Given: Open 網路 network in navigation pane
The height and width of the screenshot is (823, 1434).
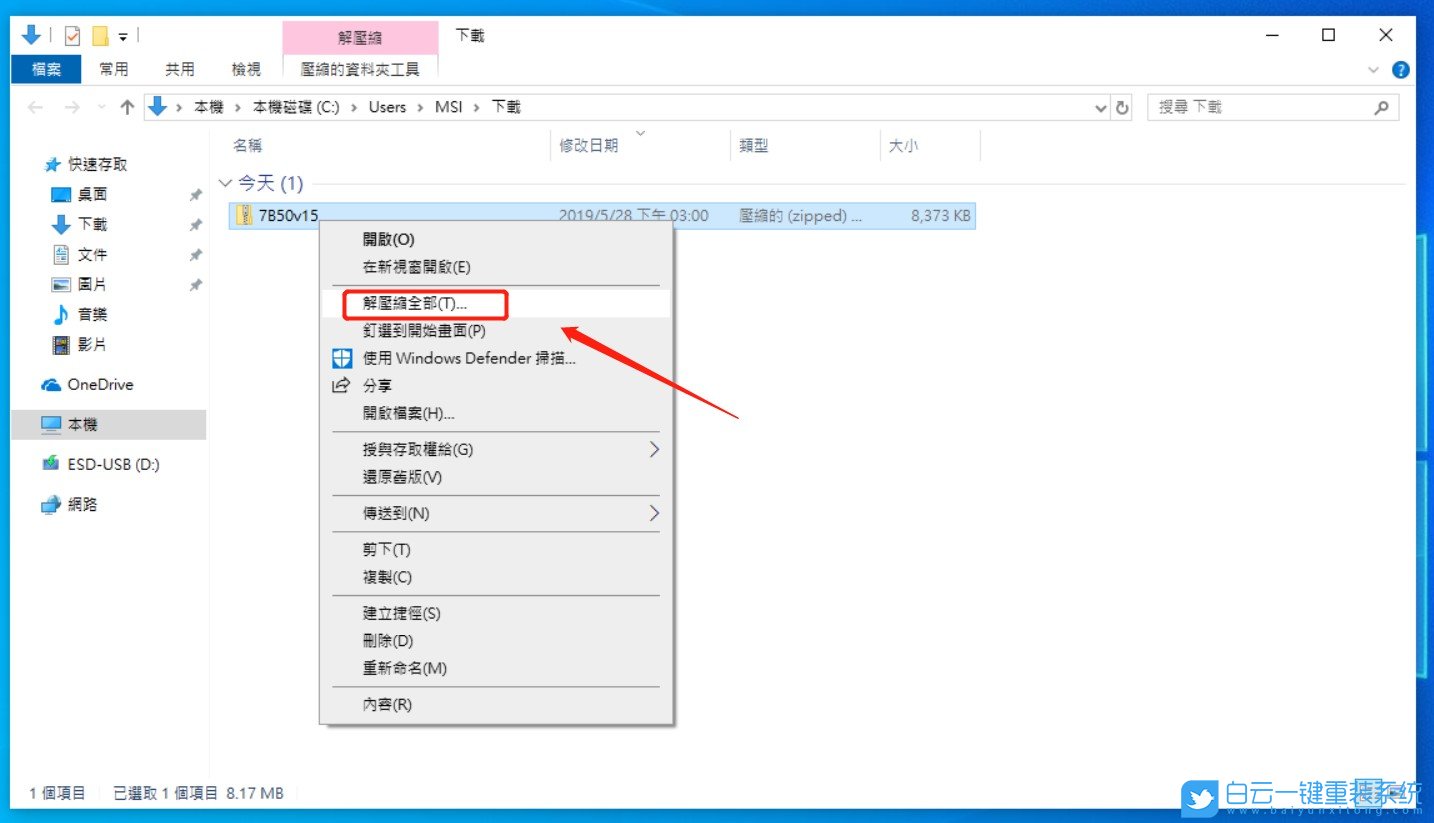Looking at the screenshot, I should coord(82,505).
